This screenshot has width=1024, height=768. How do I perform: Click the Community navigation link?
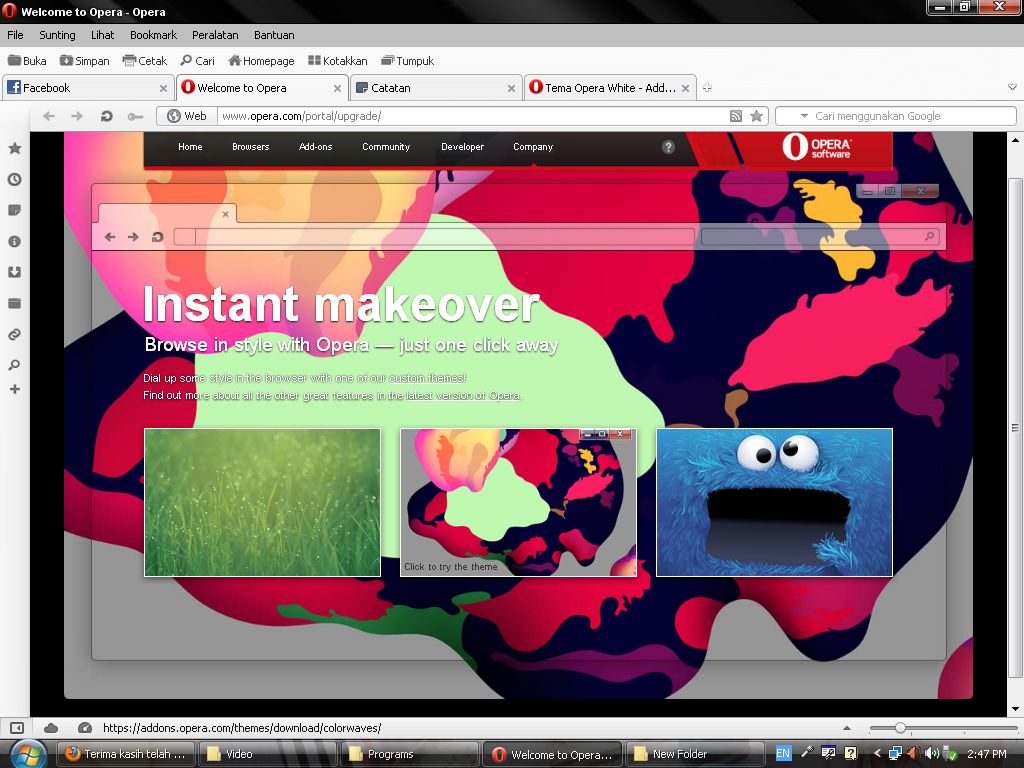point(386,147)
